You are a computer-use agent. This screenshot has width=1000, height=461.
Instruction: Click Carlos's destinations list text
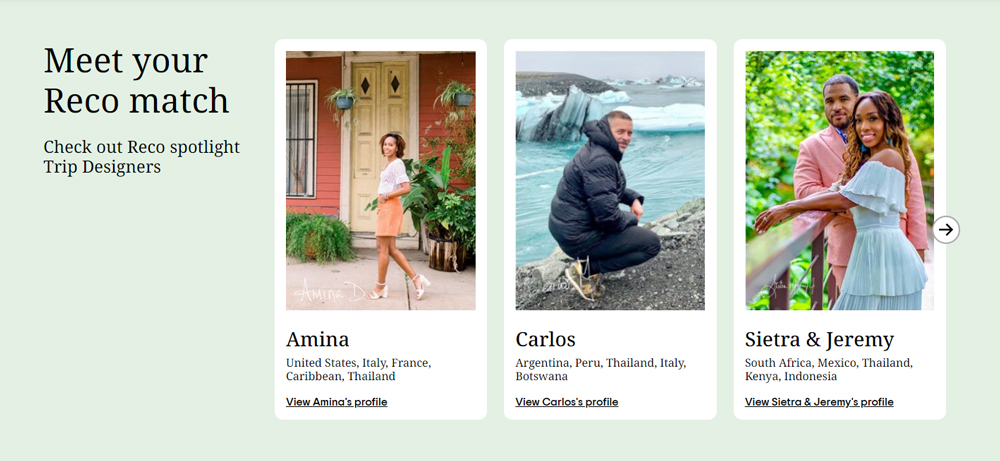tap(601, 369)
